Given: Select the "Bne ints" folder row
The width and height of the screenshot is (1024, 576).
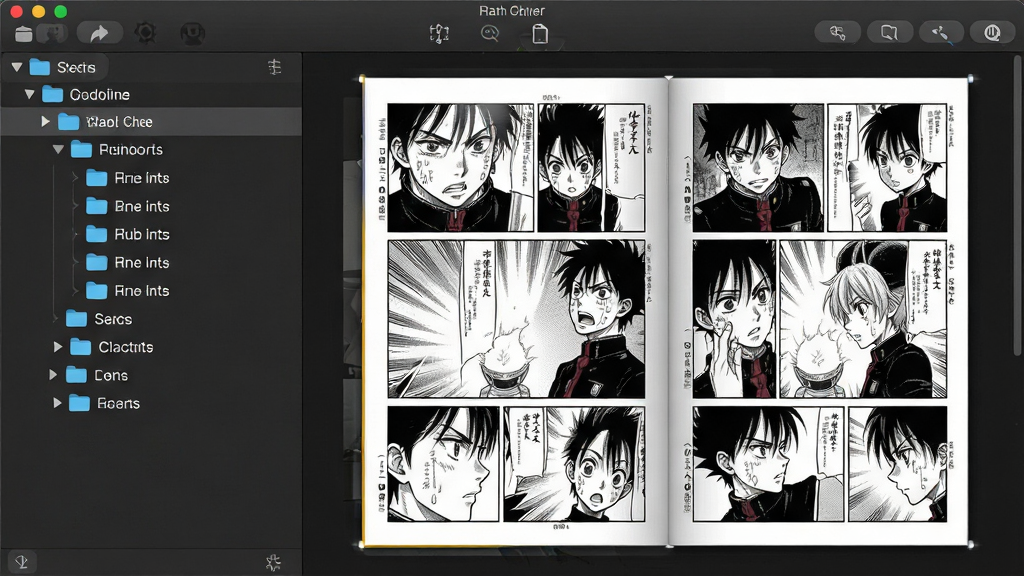Looking at the screenshot, I should (x=151, y=206).
